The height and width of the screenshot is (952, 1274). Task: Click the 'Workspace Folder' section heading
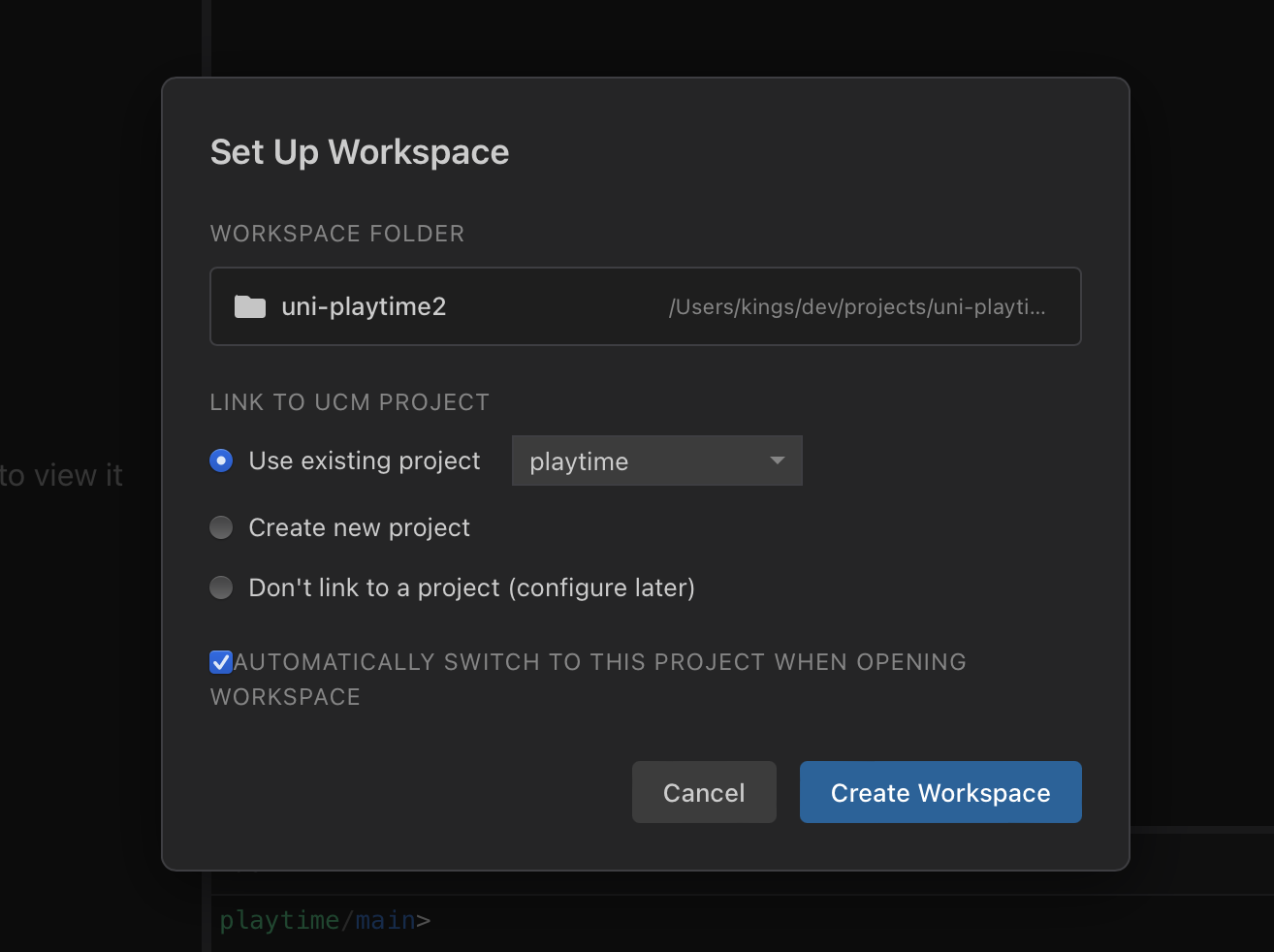(337, 234)
